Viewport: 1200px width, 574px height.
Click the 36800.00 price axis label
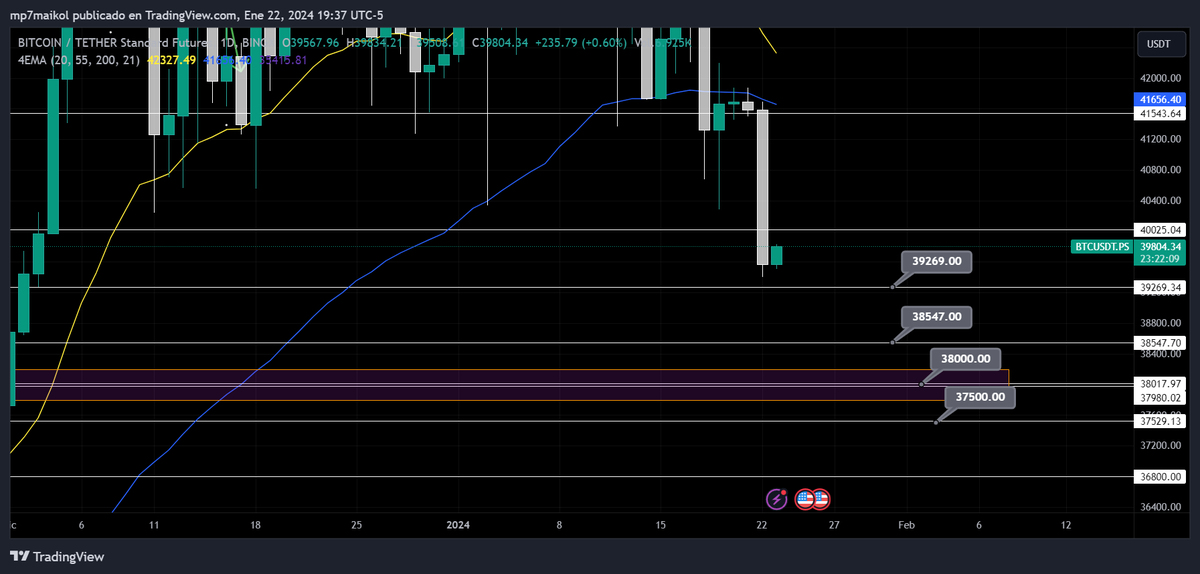pos(1160,477)
